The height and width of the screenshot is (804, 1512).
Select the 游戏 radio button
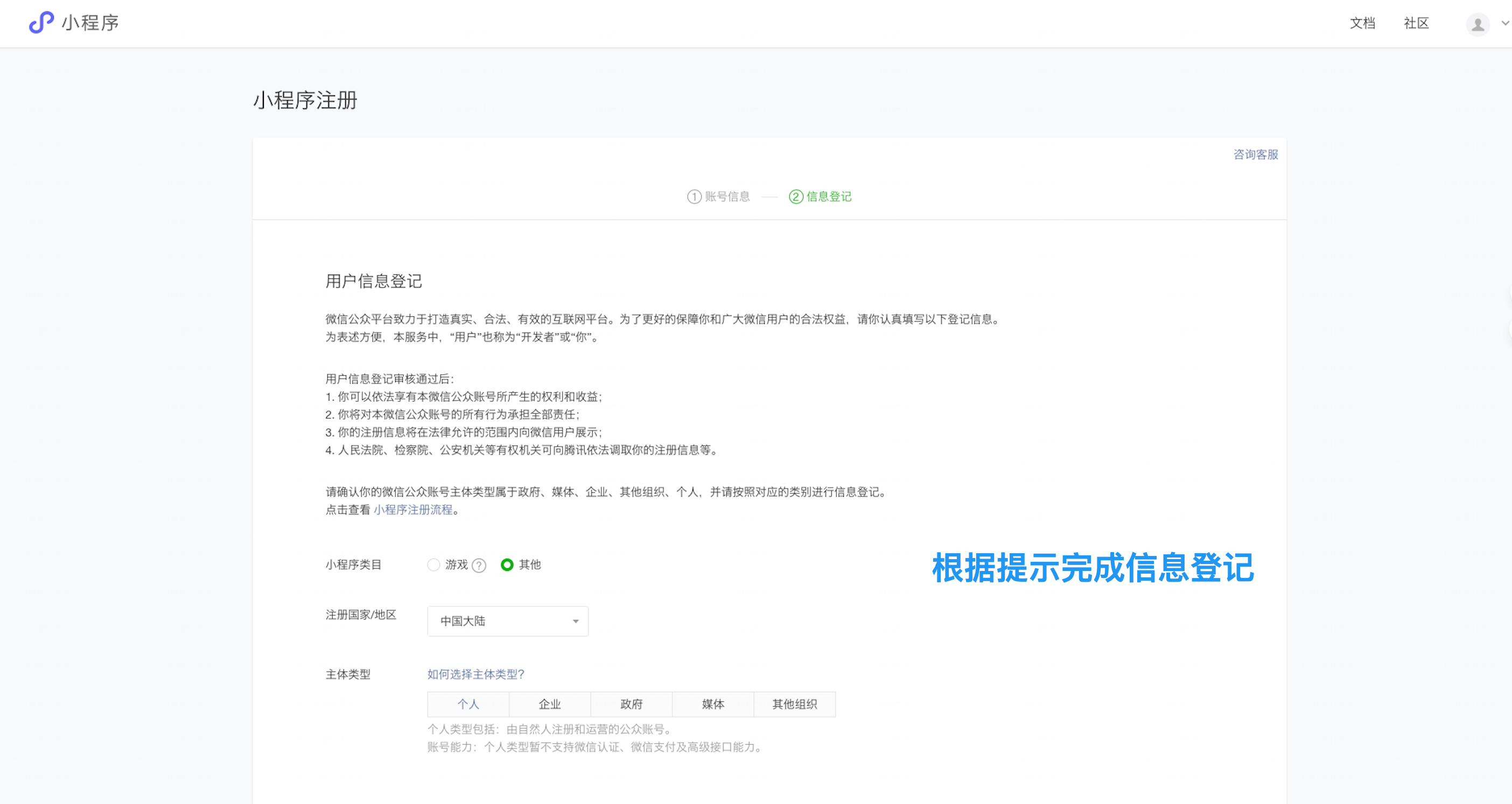point(434,565)
